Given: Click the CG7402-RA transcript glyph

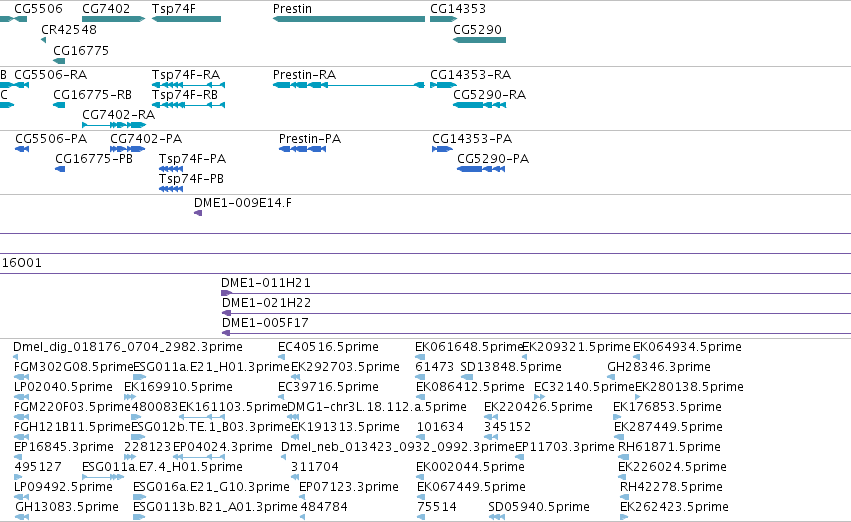Looking at the screenshot, I should point(114,125).
